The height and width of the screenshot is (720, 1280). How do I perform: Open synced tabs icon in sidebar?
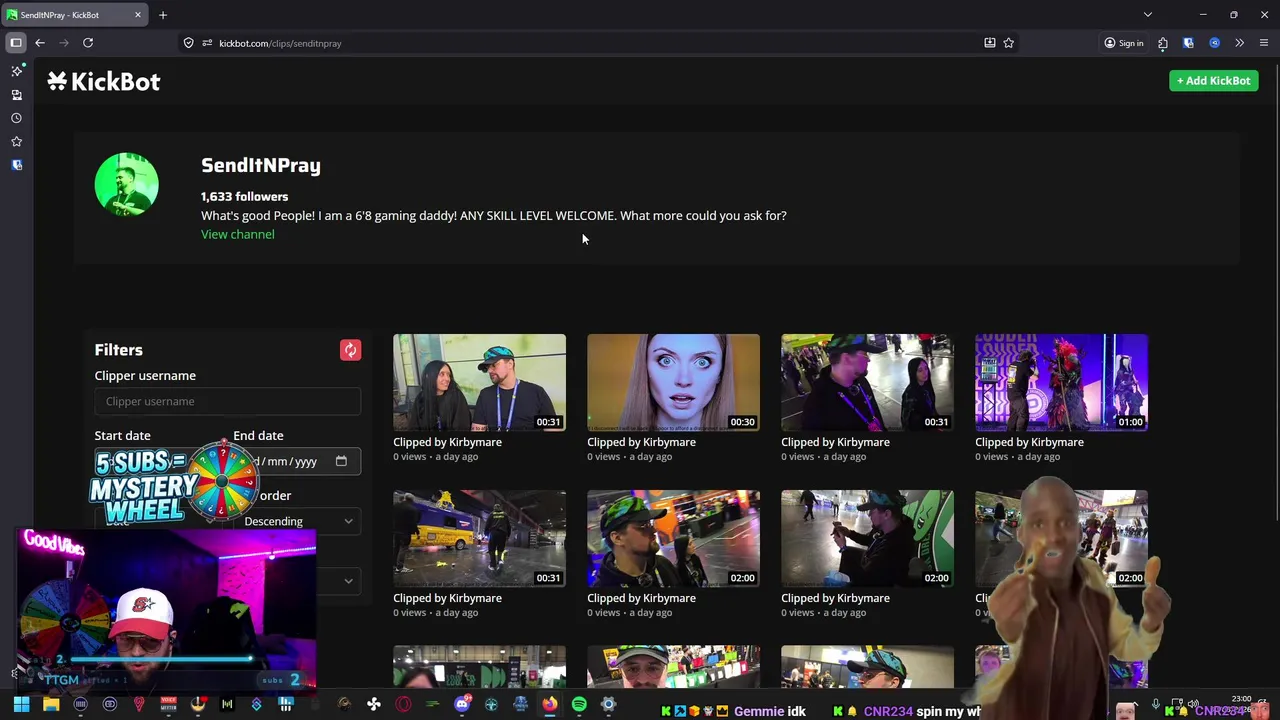17,95
